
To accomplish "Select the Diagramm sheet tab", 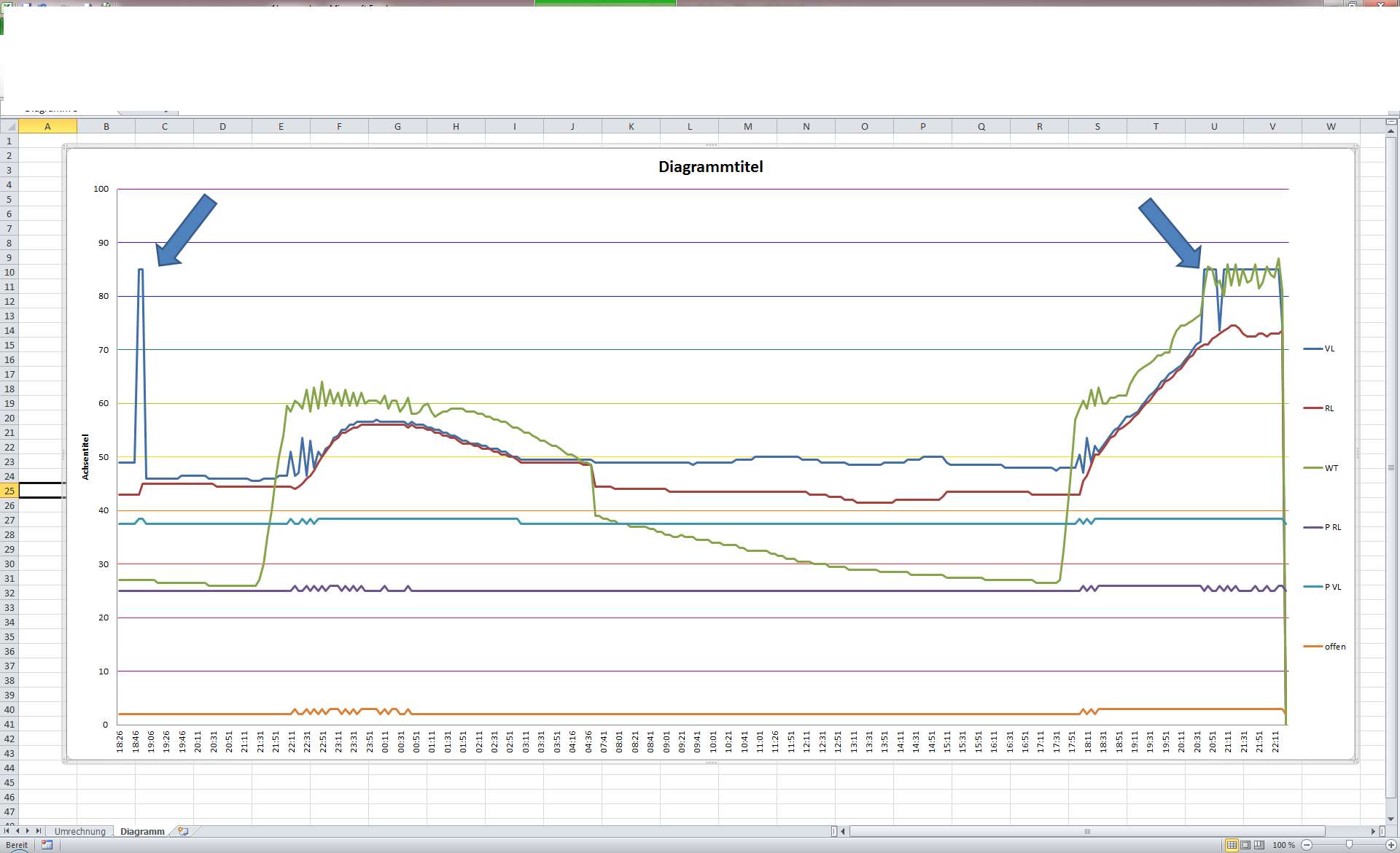I will coord(142,831).
